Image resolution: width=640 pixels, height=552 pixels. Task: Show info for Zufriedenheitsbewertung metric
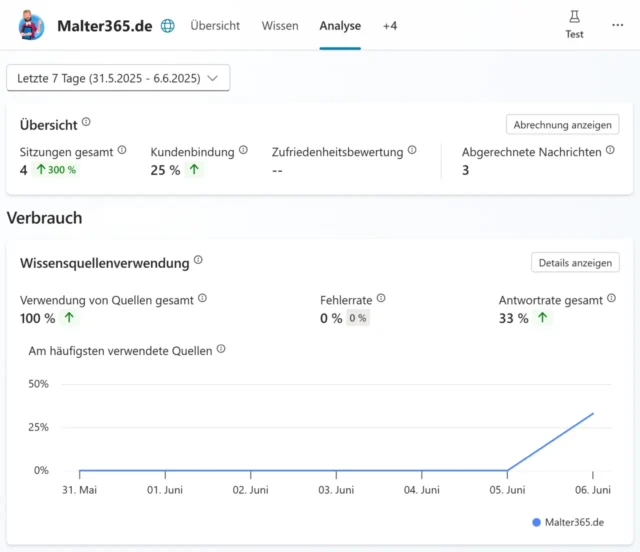[410, 150]
